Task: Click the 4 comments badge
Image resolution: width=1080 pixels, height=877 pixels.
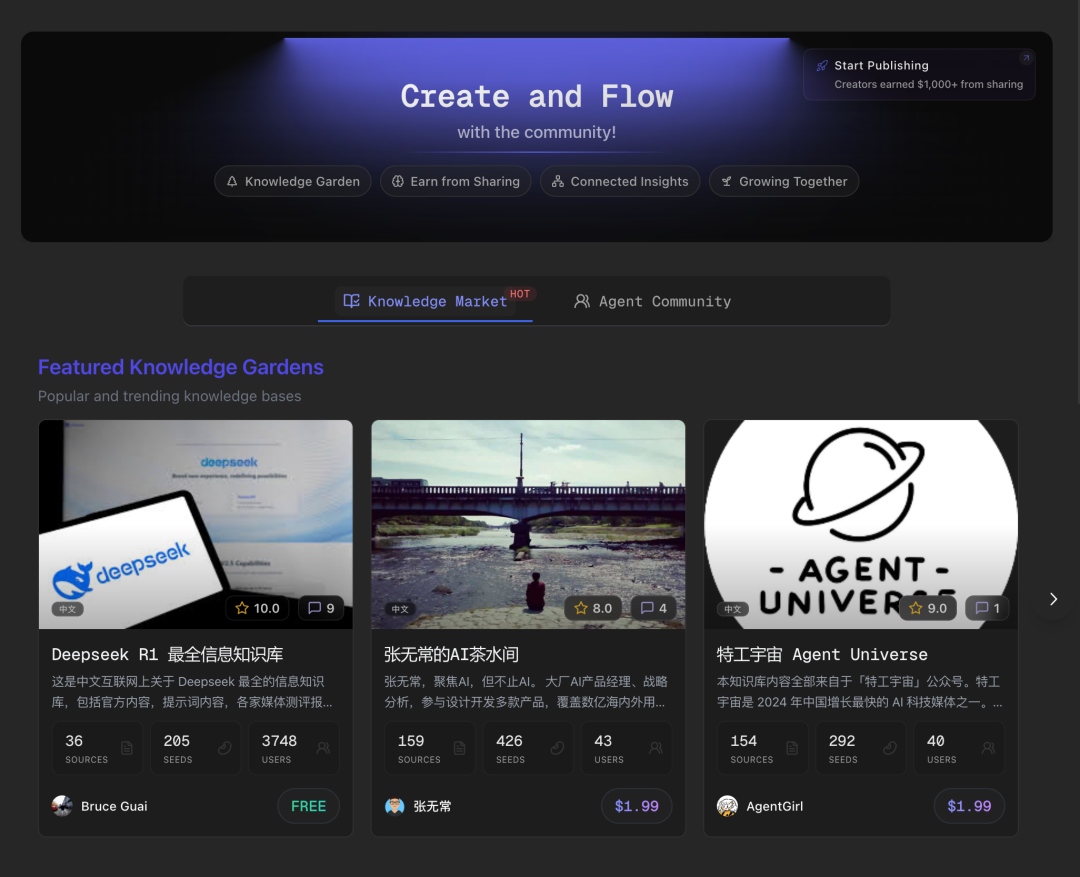Action: tap(654, 608)
